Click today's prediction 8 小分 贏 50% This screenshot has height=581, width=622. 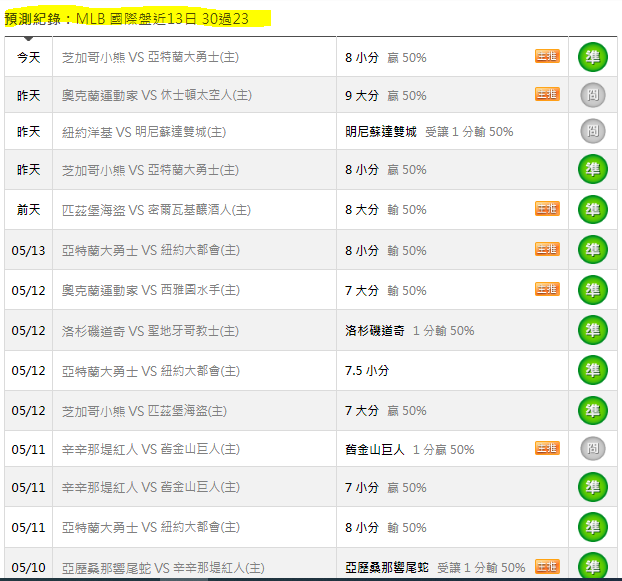coord(386,58)
